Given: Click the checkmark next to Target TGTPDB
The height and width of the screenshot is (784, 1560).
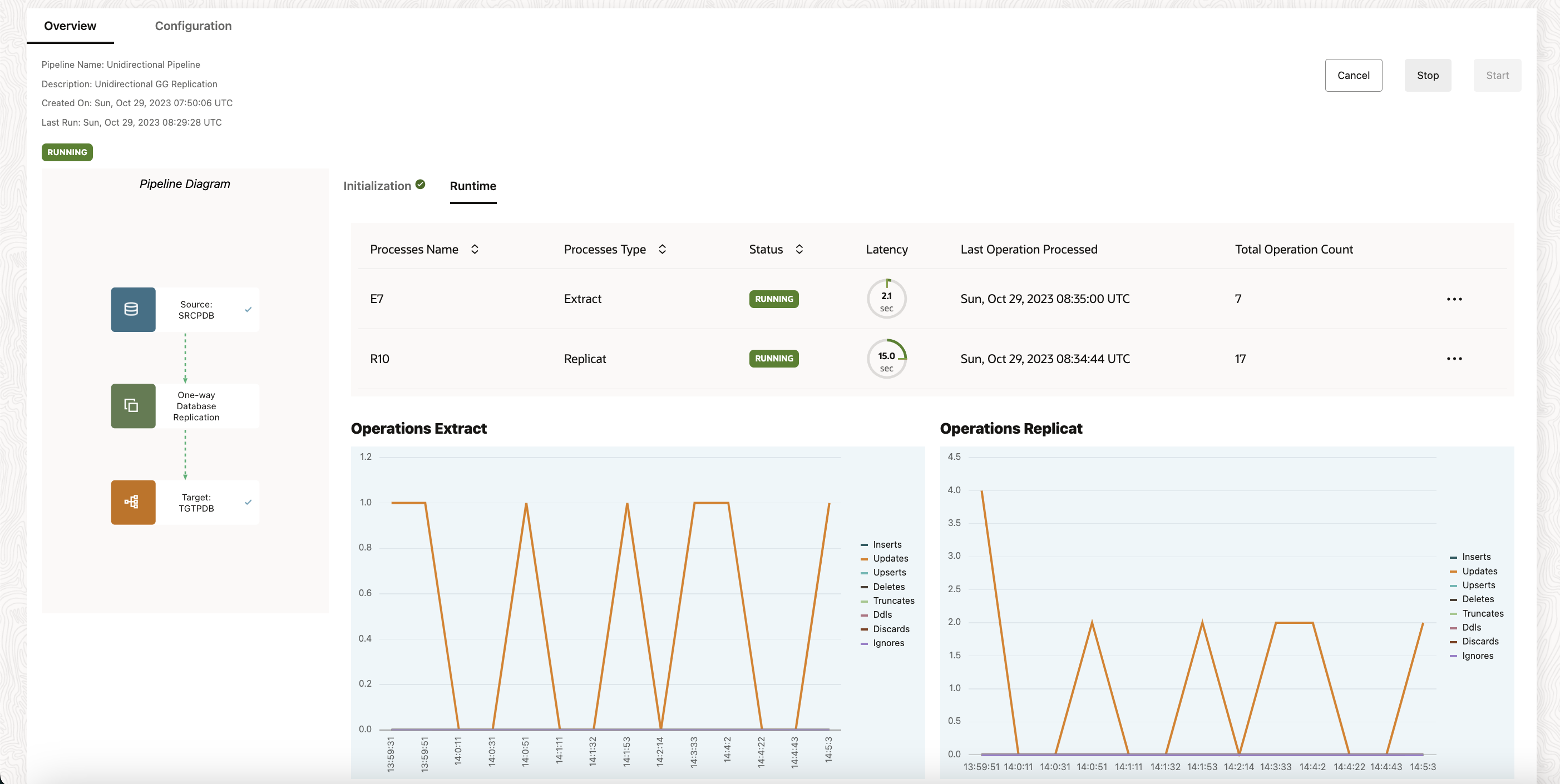Looking at the screenshot, I should 248,502.
